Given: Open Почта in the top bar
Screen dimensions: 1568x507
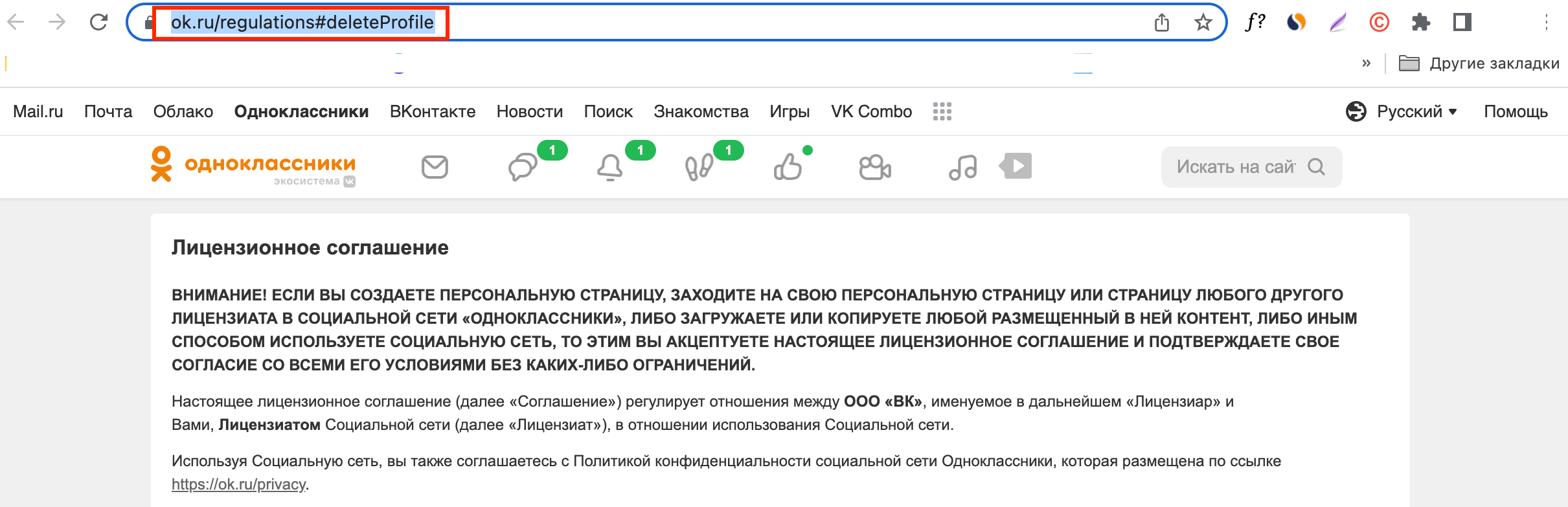Looking at the screenshot, I should coord(108,111).
